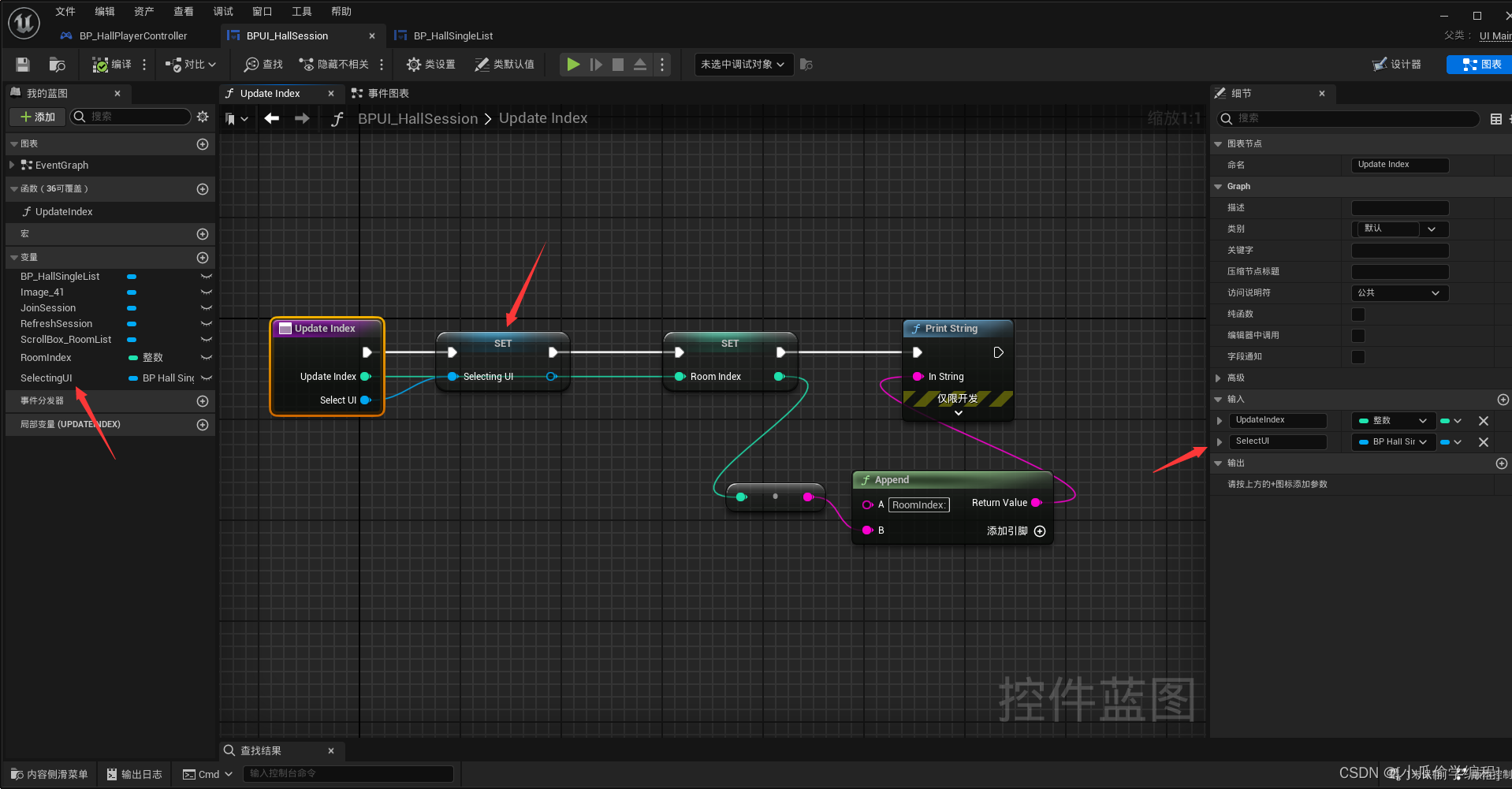The width and height of the screenshot is (1512, 789).
Task: Toggle the Pure function checkbox
Action: (1358, 314)
